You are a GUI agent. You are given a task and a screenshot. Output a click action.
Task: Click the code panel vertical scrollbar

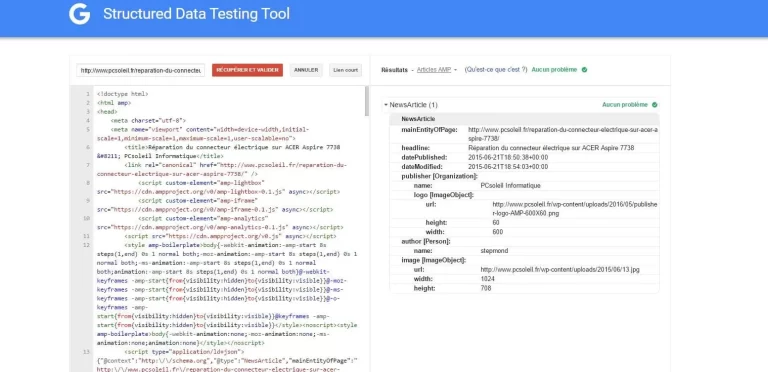coord(367,101)
